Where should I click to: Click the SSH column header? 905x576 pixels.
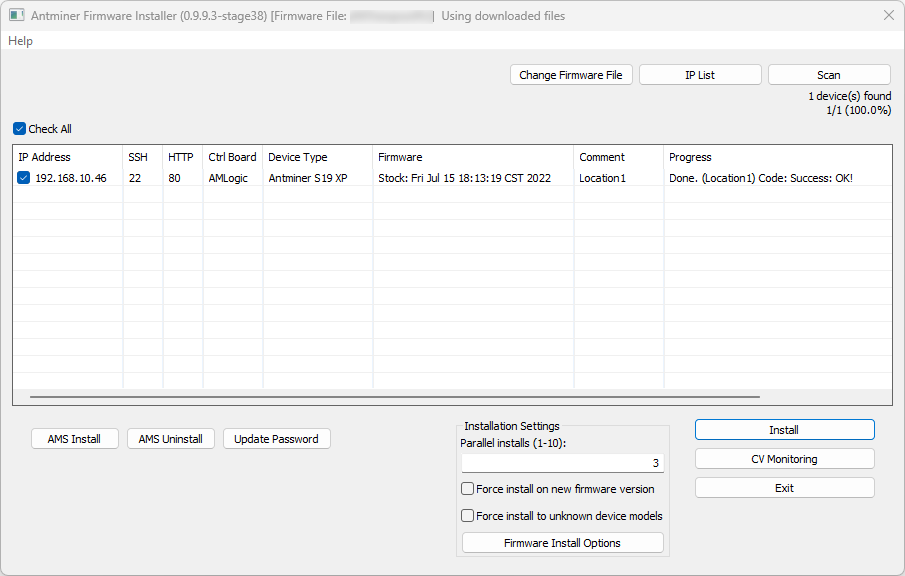click(x=143, y=157)
